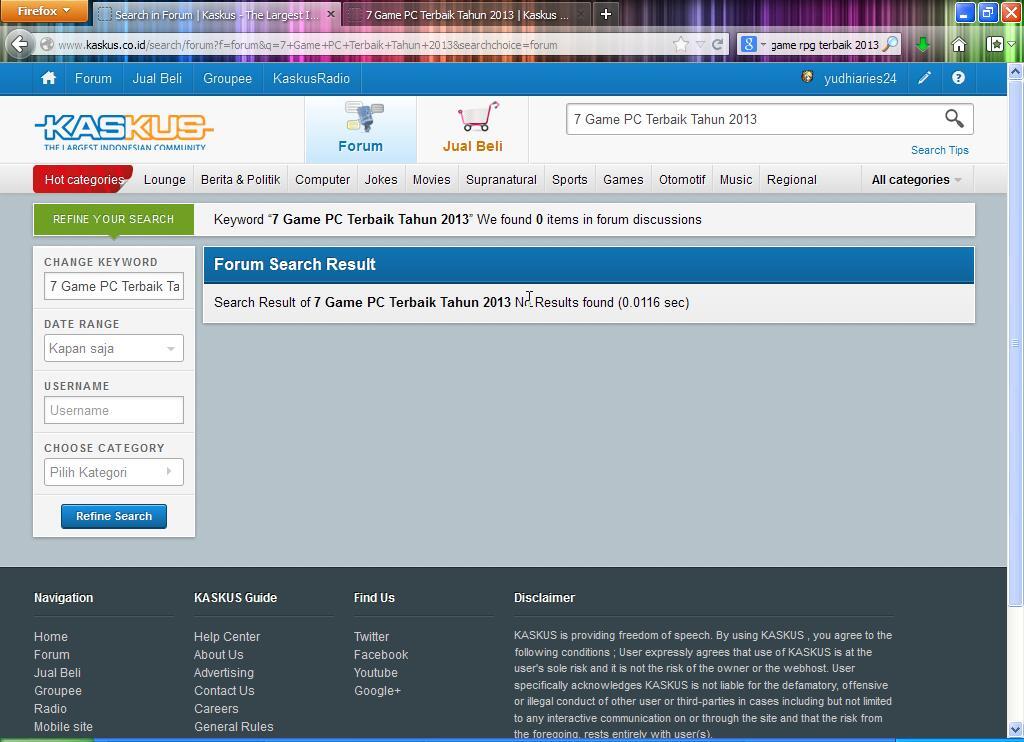This screenshot has height=742, width=1024.
Task: Open the Movies category
Action: (x=432, y=180)
